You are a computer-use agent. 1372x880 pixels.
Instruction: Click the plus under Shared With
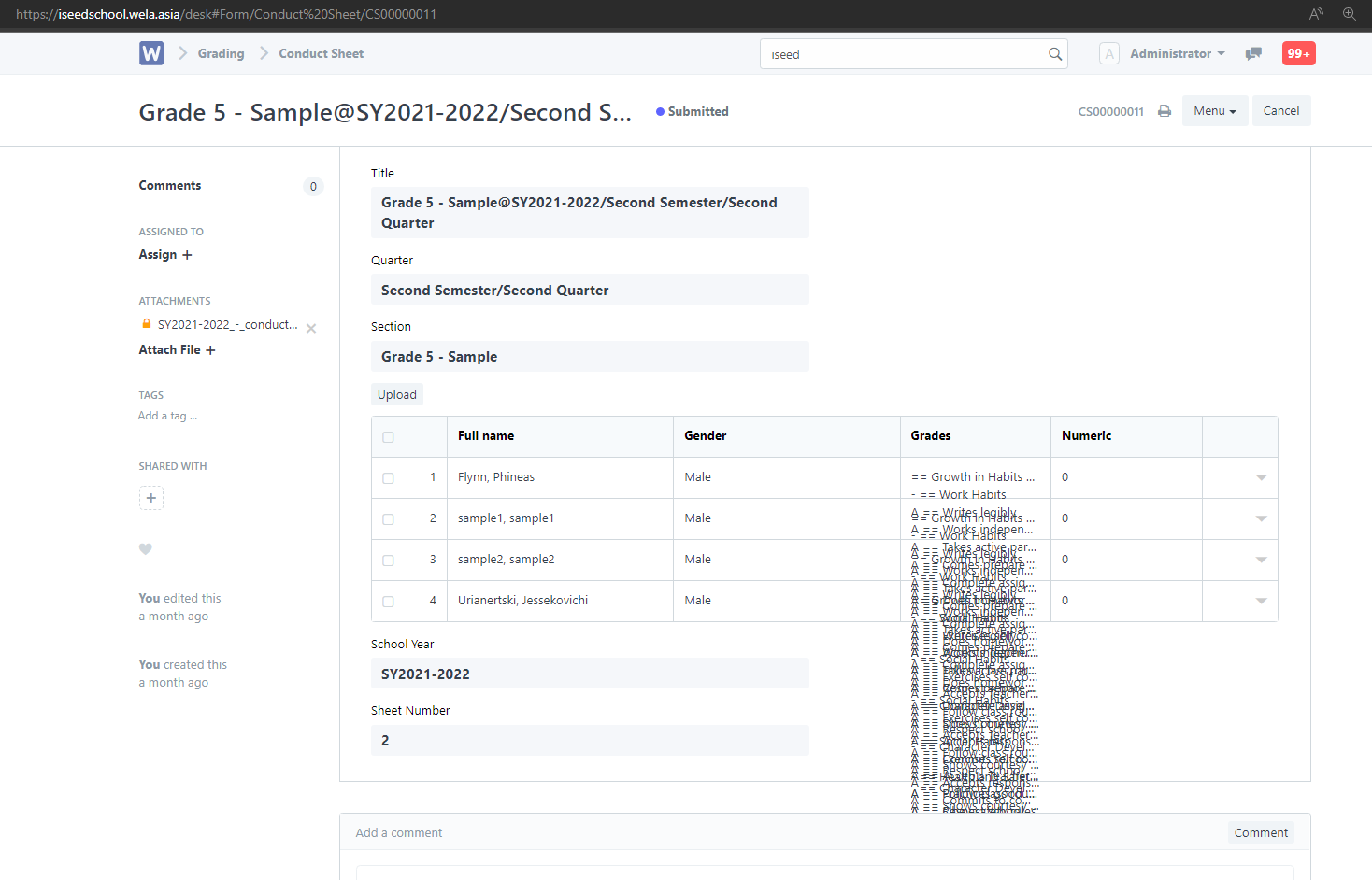click(151, 498)
